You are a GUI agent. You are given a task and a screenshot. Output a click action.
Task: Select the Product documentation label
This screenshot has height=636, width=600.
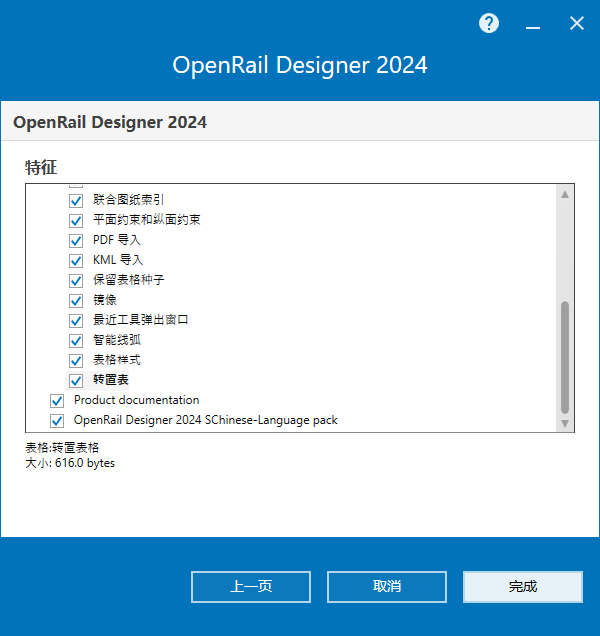136,400
